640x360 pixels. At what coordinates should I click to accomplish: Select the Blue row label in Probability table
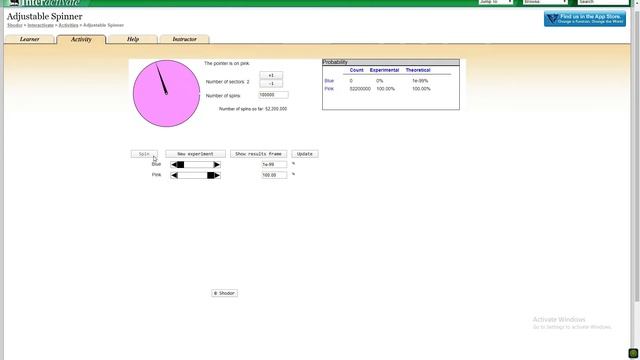[x=329, y=81]
